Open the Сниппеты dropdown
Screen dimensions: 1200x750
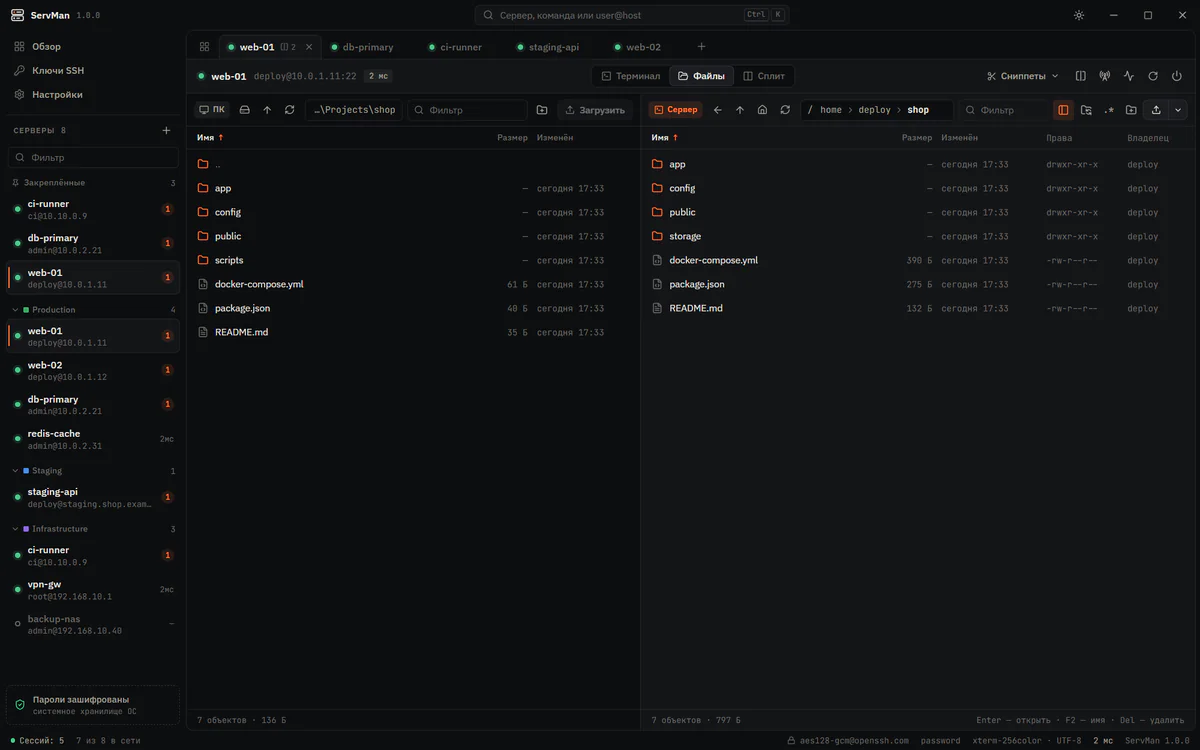click(1022, 76)
